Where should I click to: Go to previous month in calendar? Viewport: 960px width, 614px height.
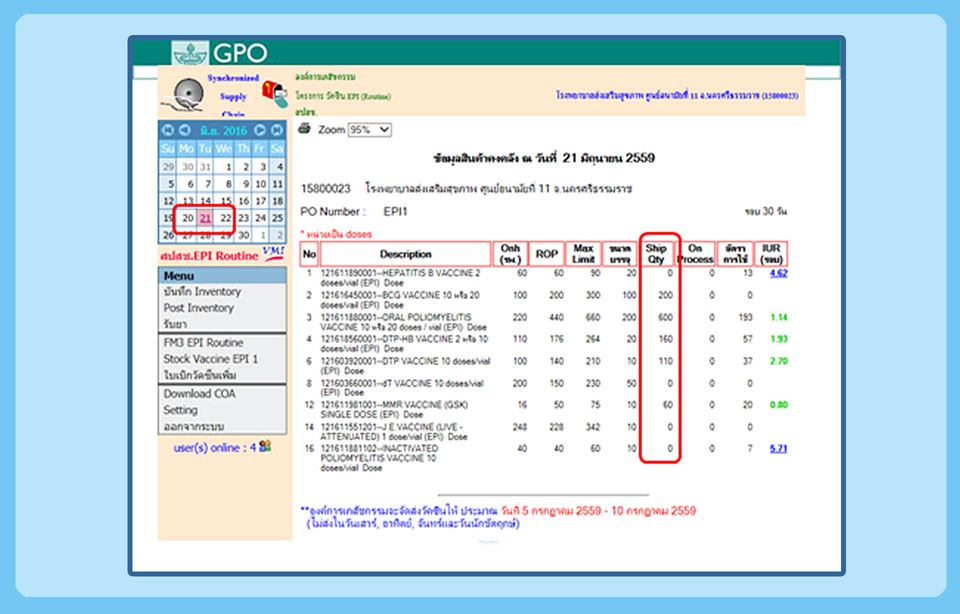click(184, 130)
